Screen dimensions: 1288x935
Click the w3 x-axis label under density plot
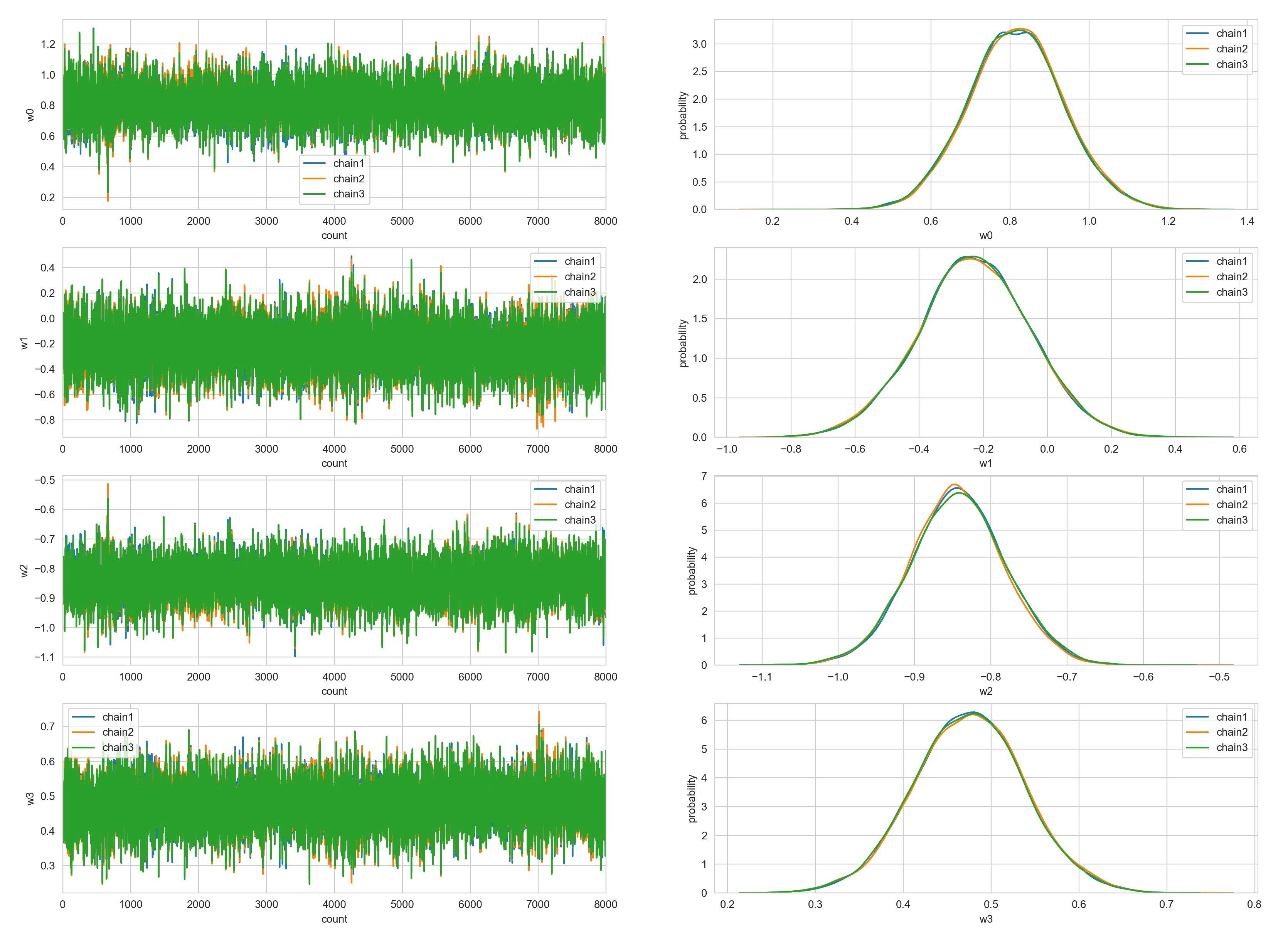[985, 919]
